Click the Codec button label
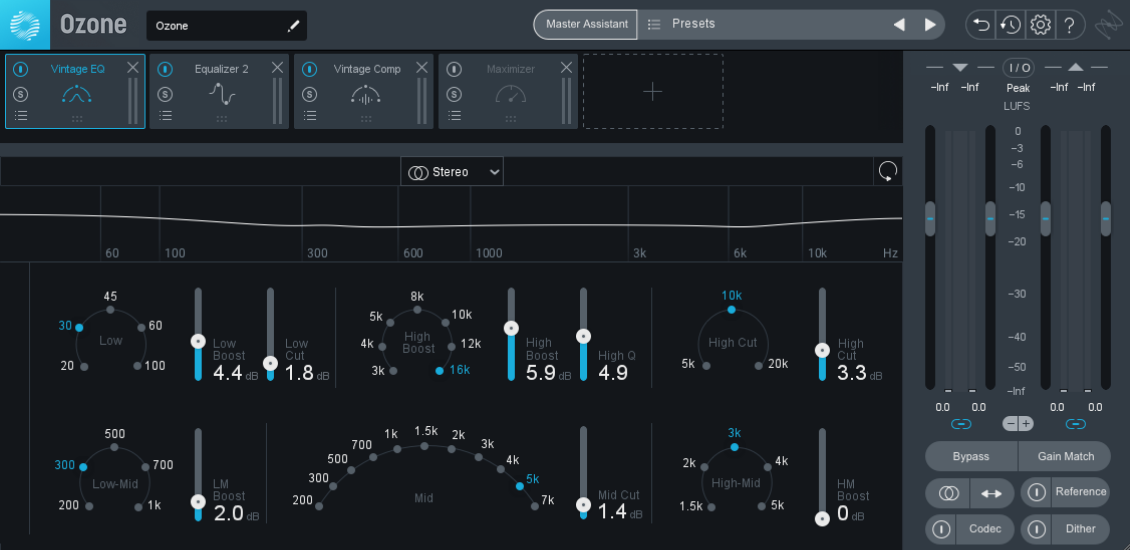1130x550 pixels. tap(985, 528)
